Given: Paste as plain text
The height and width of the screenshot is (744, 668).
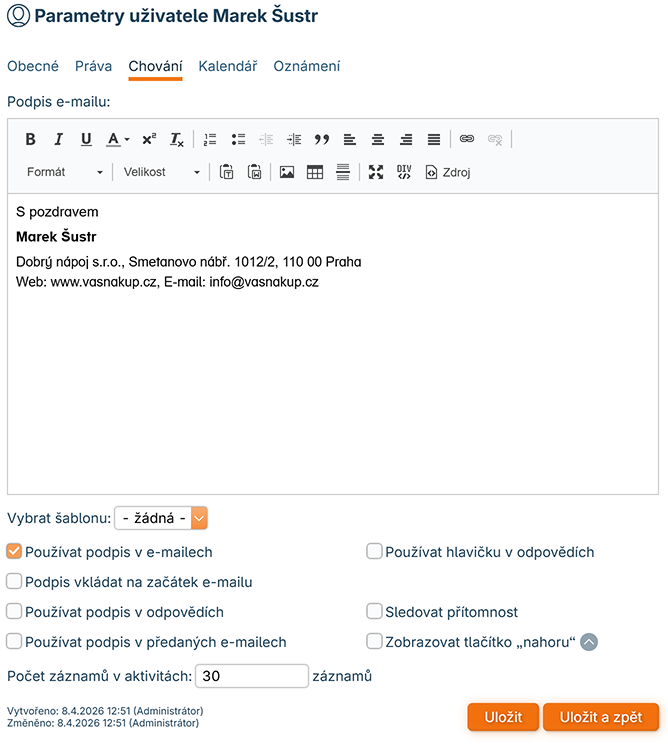Looking at the screenshot, I should tap(226, 172).
